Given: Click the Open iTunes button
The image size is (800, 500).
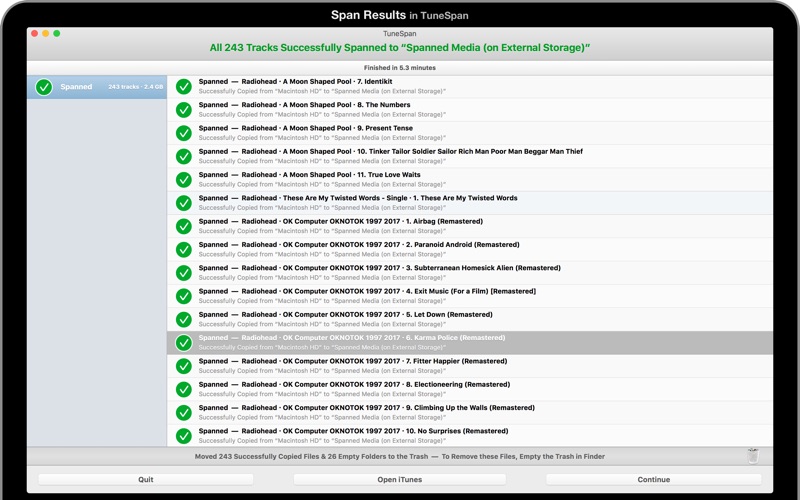Looking at the screenshot, I should (x=399, y=480).
